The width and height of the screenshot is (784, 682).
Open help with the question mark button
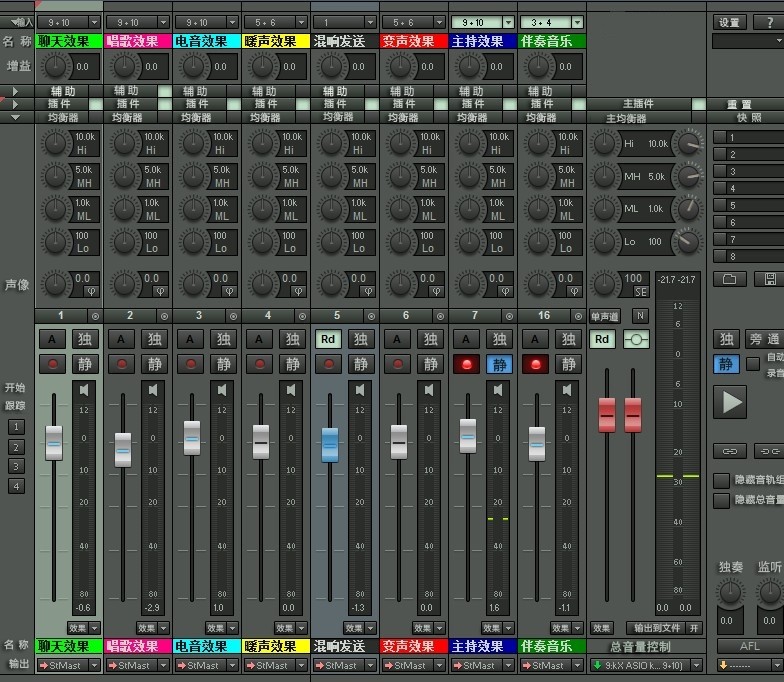(x=770, y=22)
